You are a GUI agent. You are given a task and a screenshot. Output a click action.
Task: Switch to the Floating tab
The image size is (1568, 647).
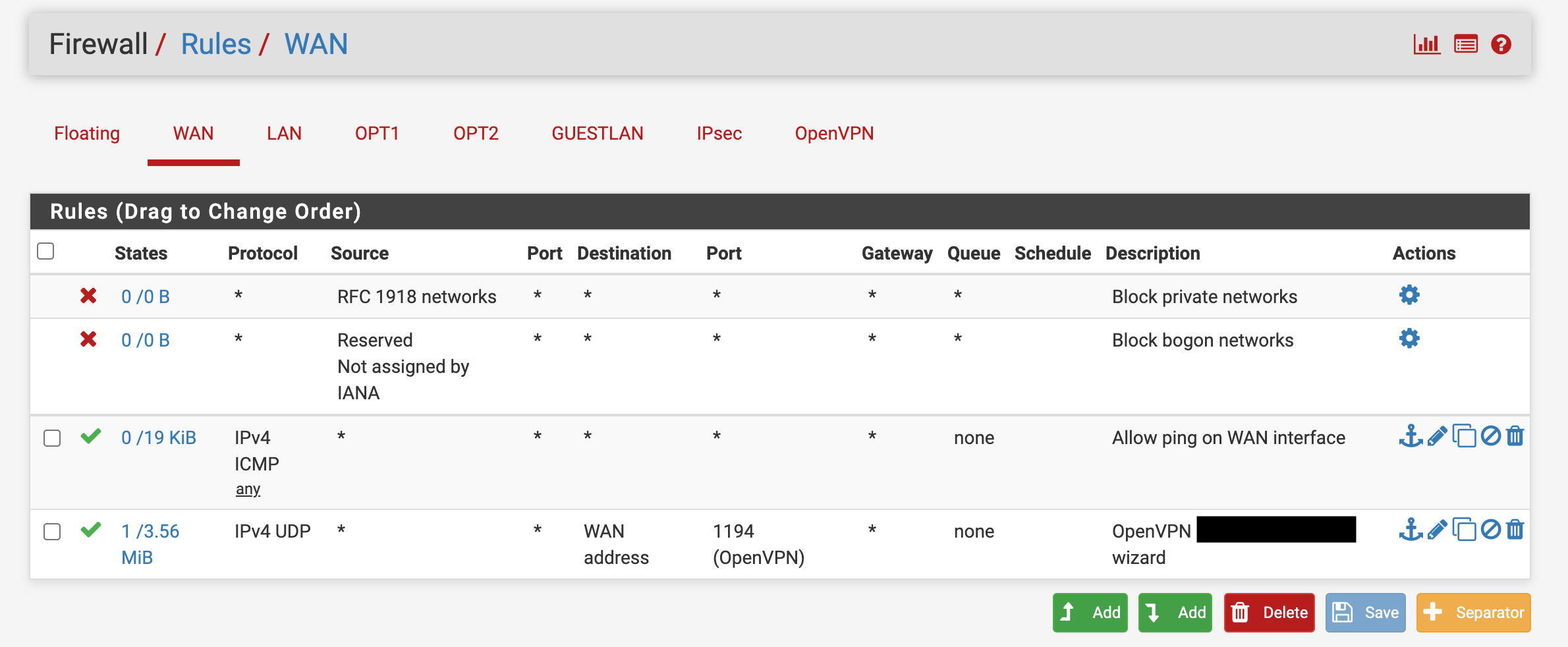coord(87,133)
